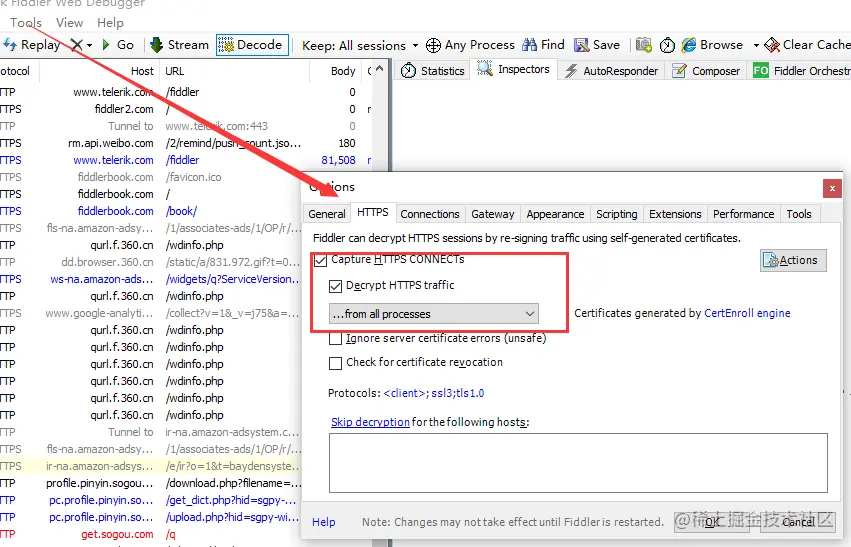This screenshot has width=851, height=547.
Task: Sort sessions by Body column header
Action: [x=335, y=71]
